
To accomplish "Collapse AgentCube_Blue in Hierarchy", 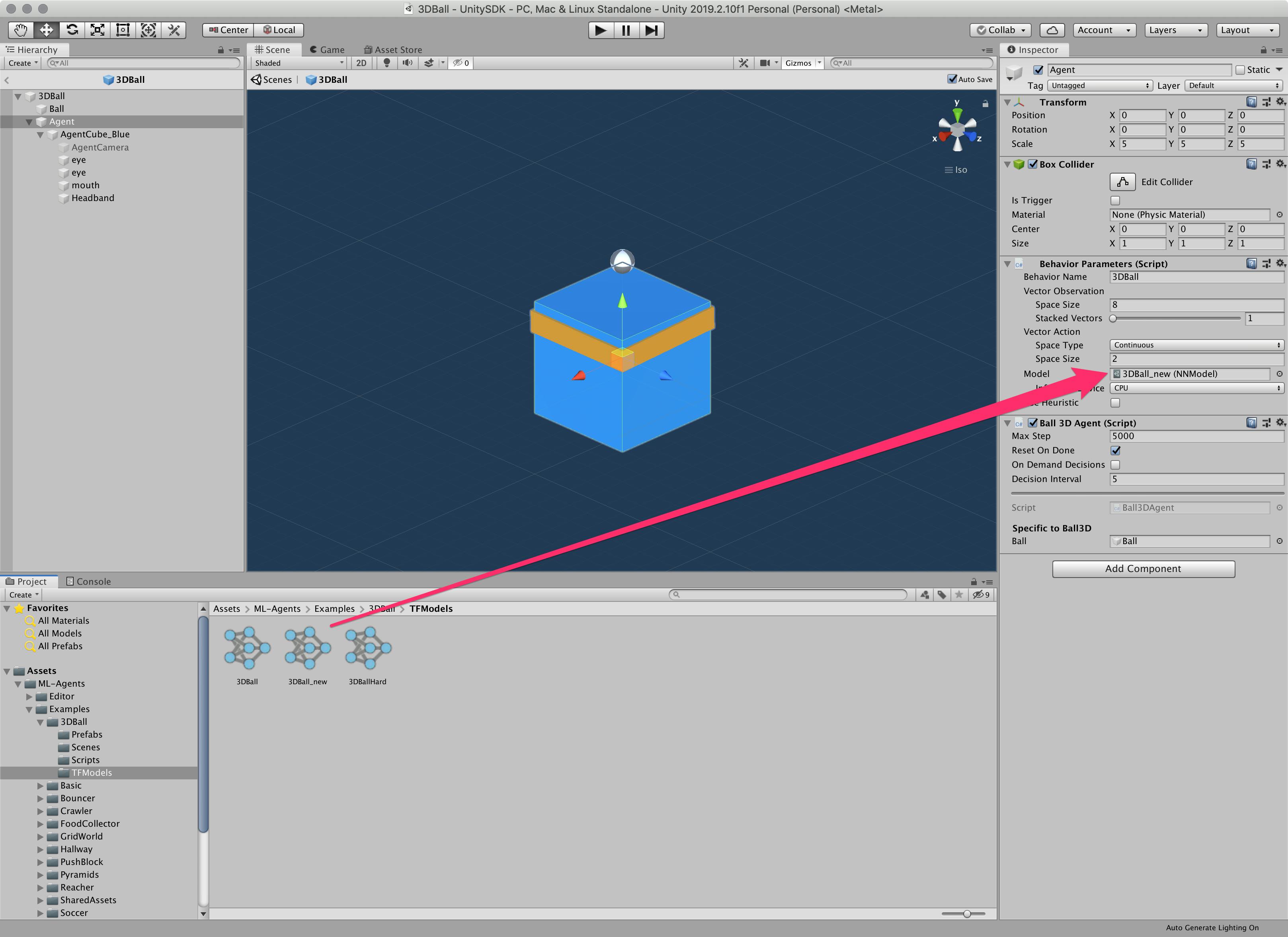I will 40,135.
